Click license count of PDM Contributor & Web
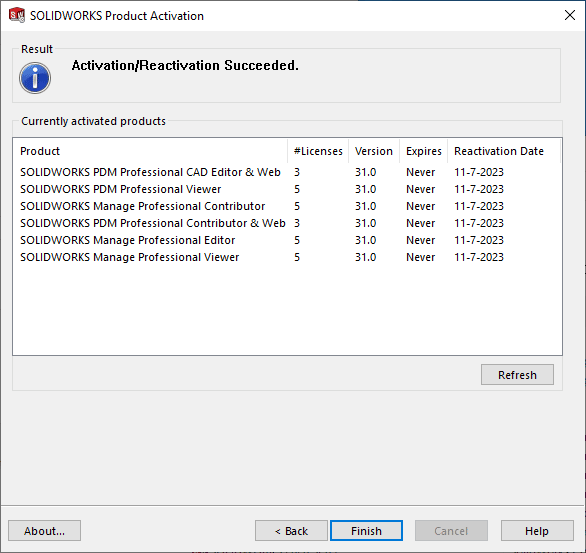 (297, 223)
